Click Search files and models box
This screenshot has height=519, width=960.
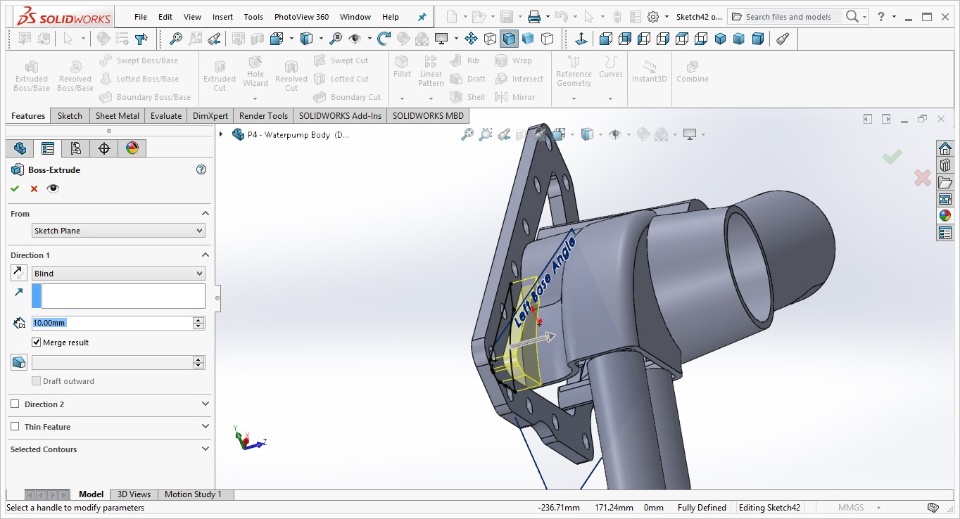pyautogui.click(x=787, y=17)
